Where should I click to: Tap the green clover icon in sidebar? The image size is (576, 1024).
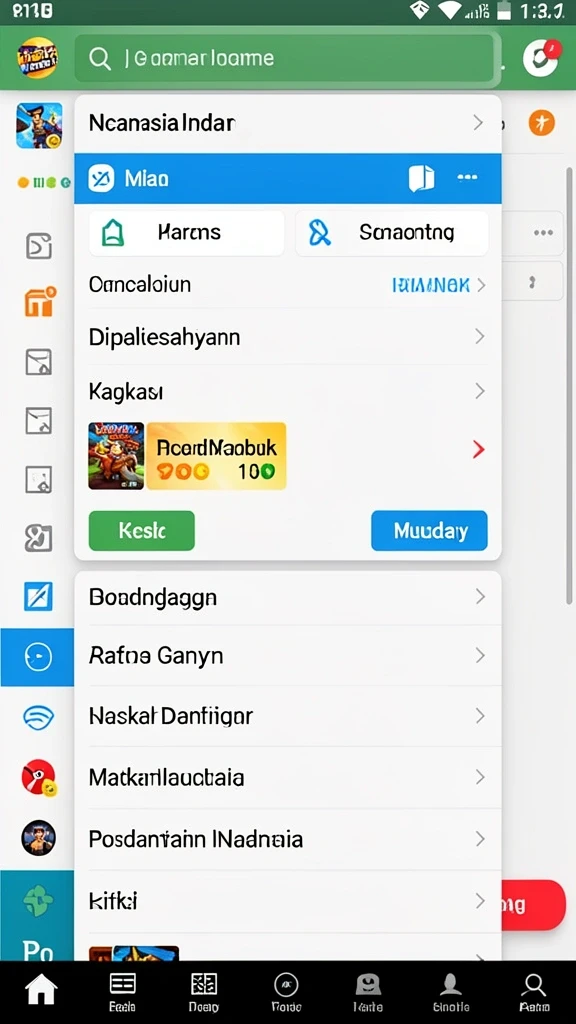pyautogui.click(x=38, y=900)
